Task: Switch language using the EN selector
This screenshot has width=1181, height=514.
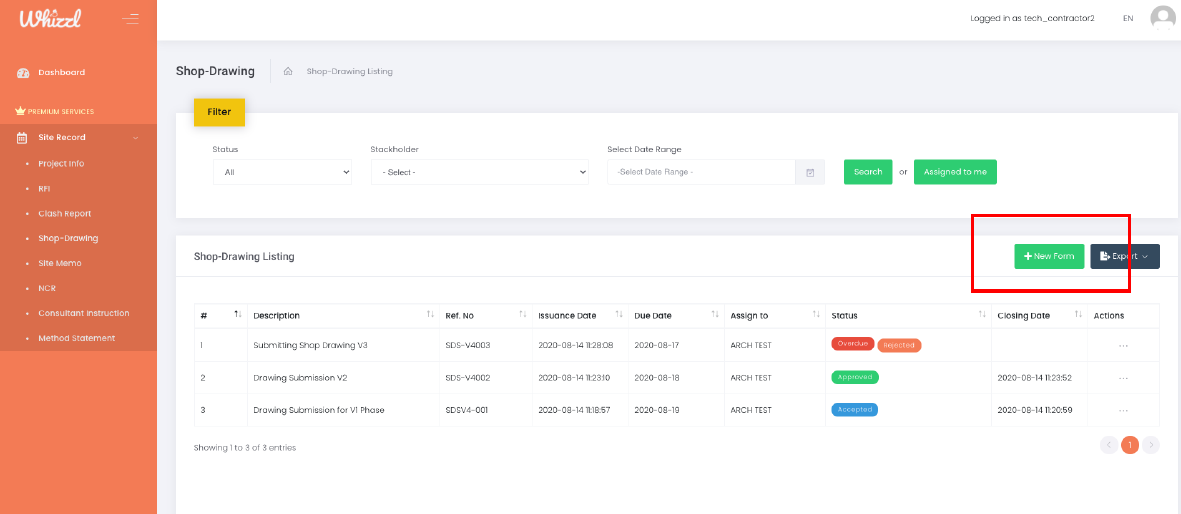Action: tap(1128, 18)
